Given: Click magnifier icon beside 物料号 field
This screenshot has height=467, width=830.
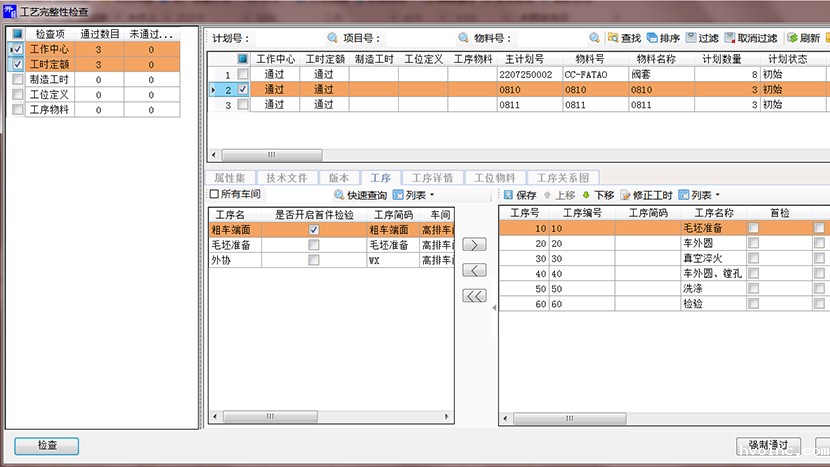Looking at the screenshot, I should 594,38.
